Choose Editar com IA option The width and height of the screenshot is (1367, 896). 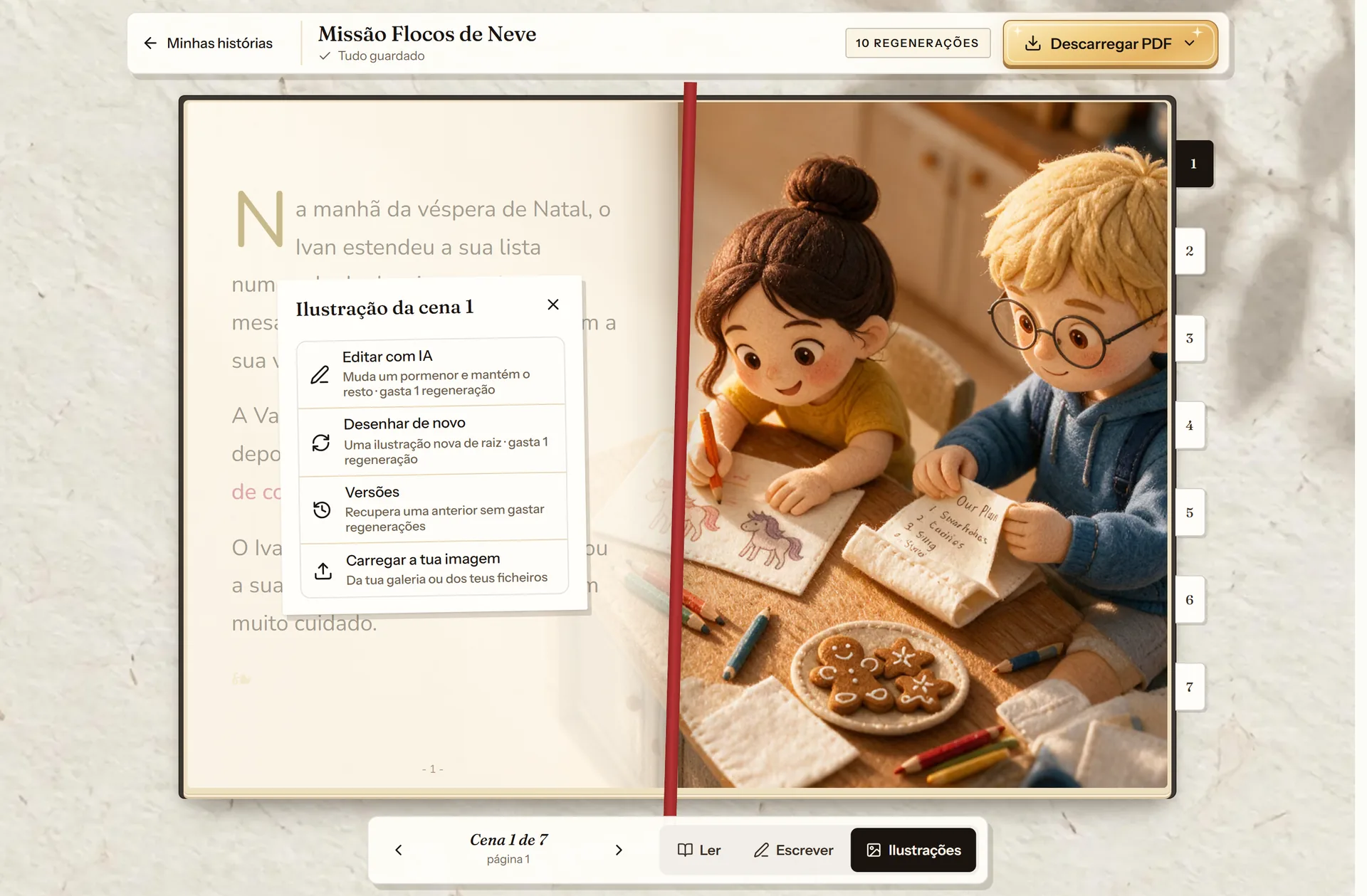click(x=431, y=373)
